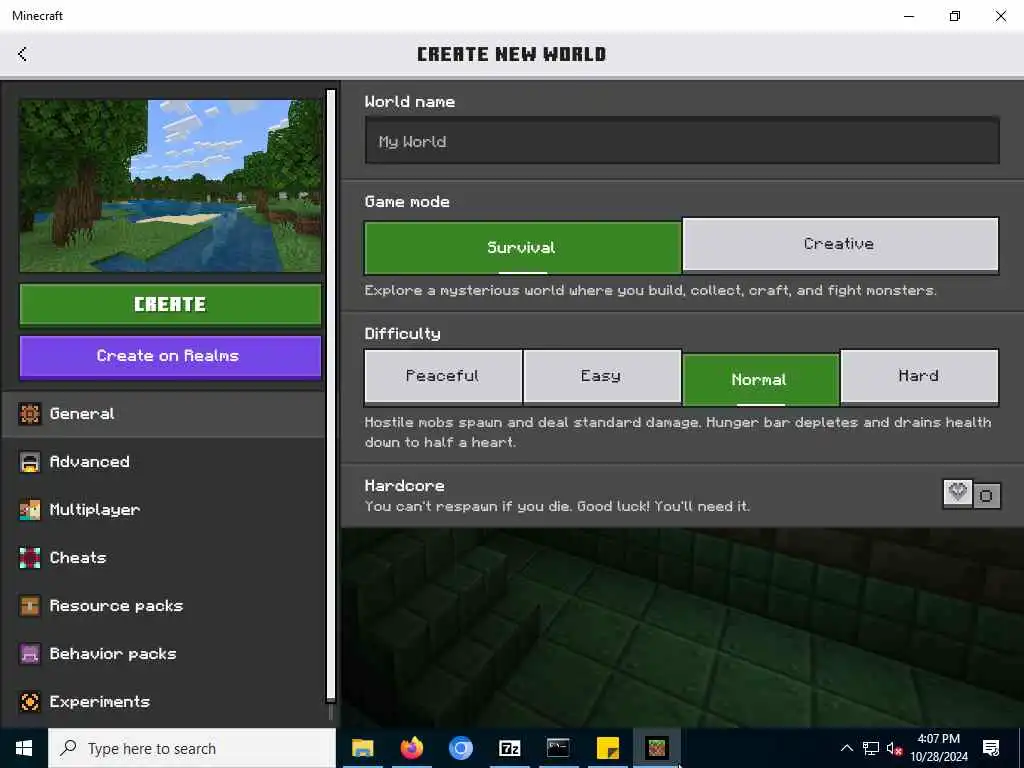The height and width of the screenshot is (768, 1024).
Task: Set difficulty to Hard
Action: [x=919, y=376]
